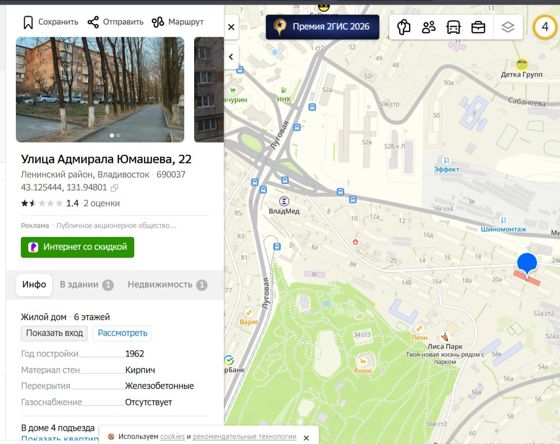Viewport: 560px width, 444px height.
Task: Click Рассмотреть button
Action: (x=122, y=333)
